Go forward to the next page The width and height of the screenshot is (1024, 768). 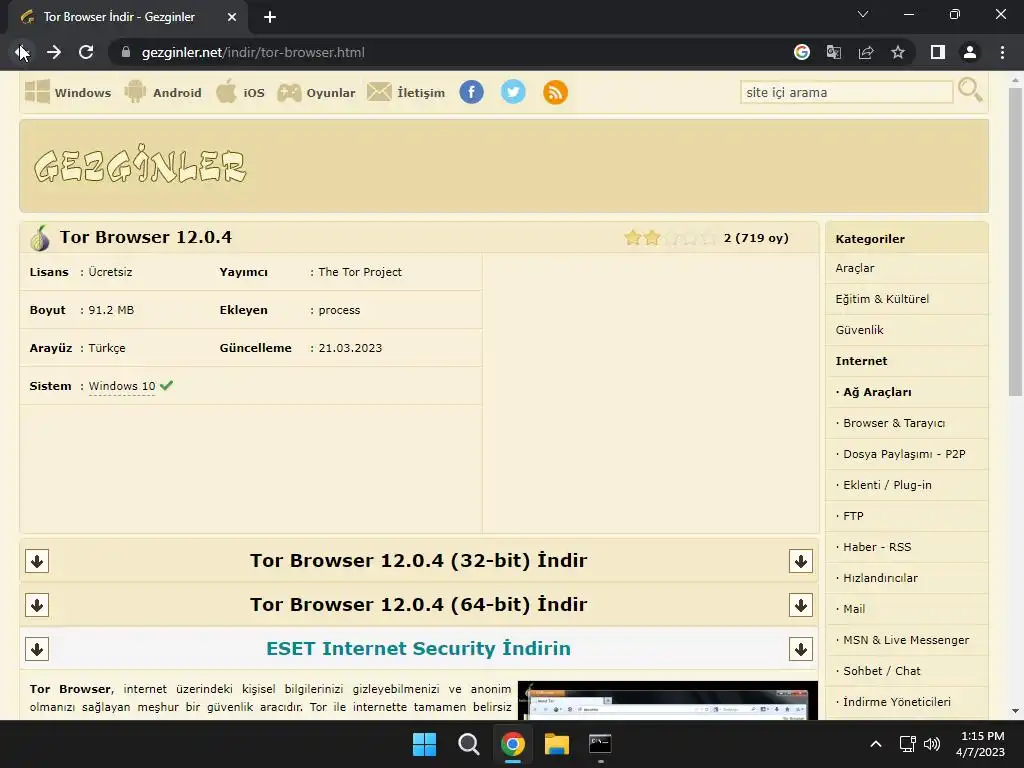54,52
